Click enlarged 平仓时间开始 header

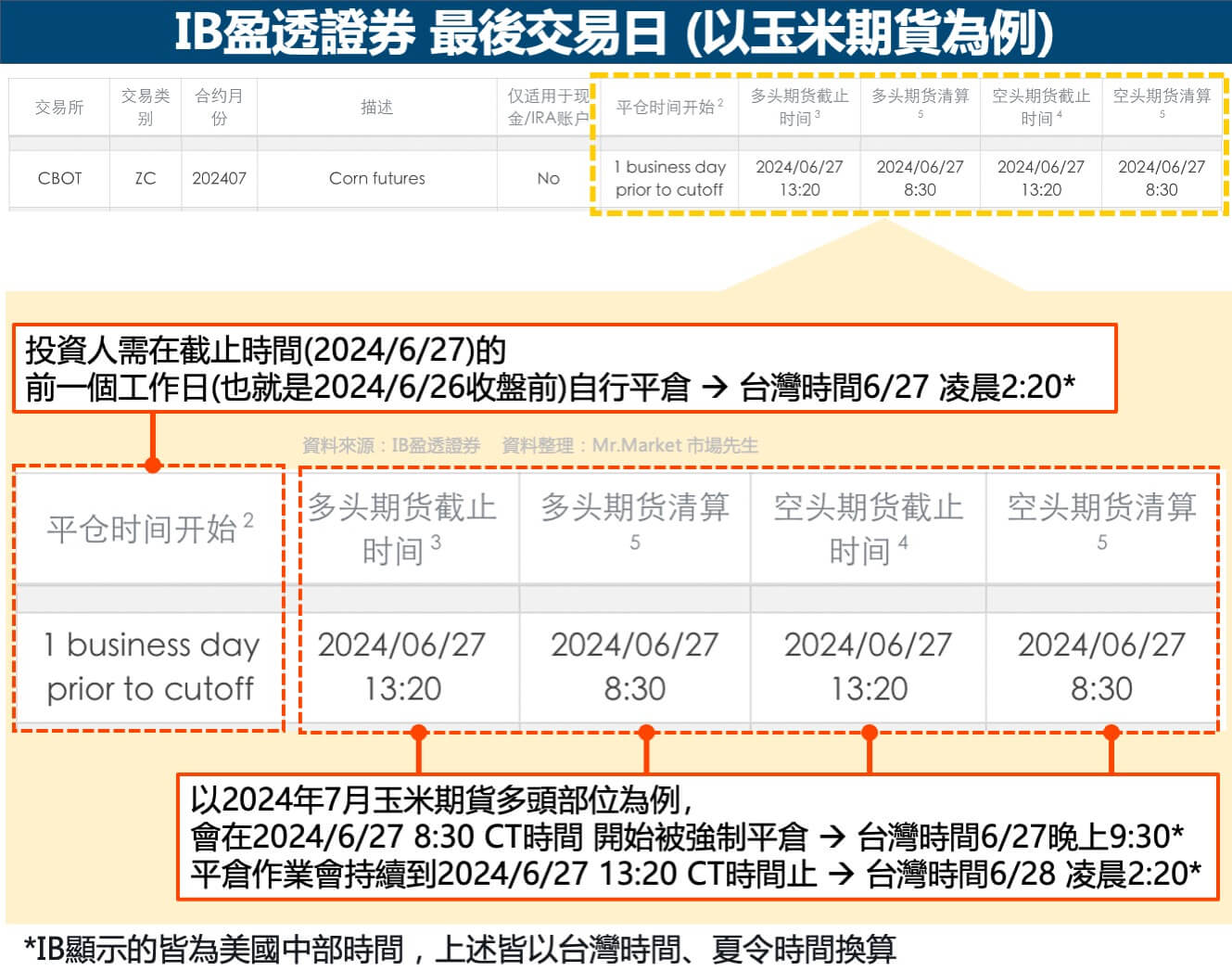pos(149,529)
